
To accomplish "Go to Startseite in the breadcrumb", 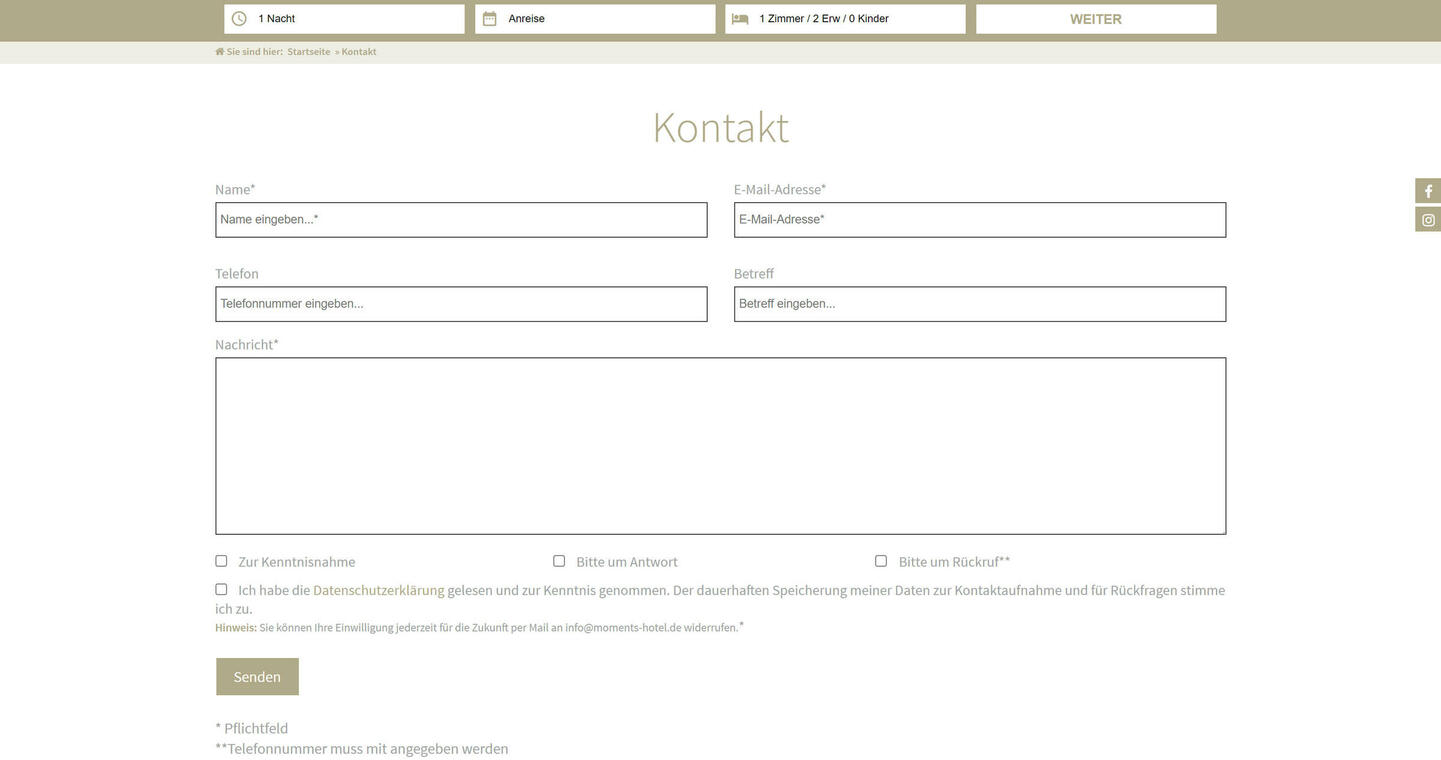I will (308, 52).
